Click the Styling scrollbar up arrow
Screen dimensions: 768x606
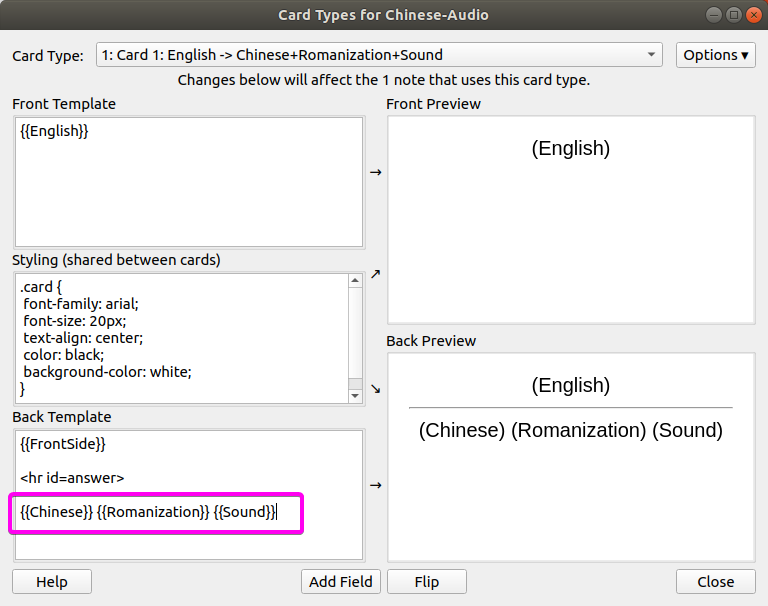[x=355, y=281]
